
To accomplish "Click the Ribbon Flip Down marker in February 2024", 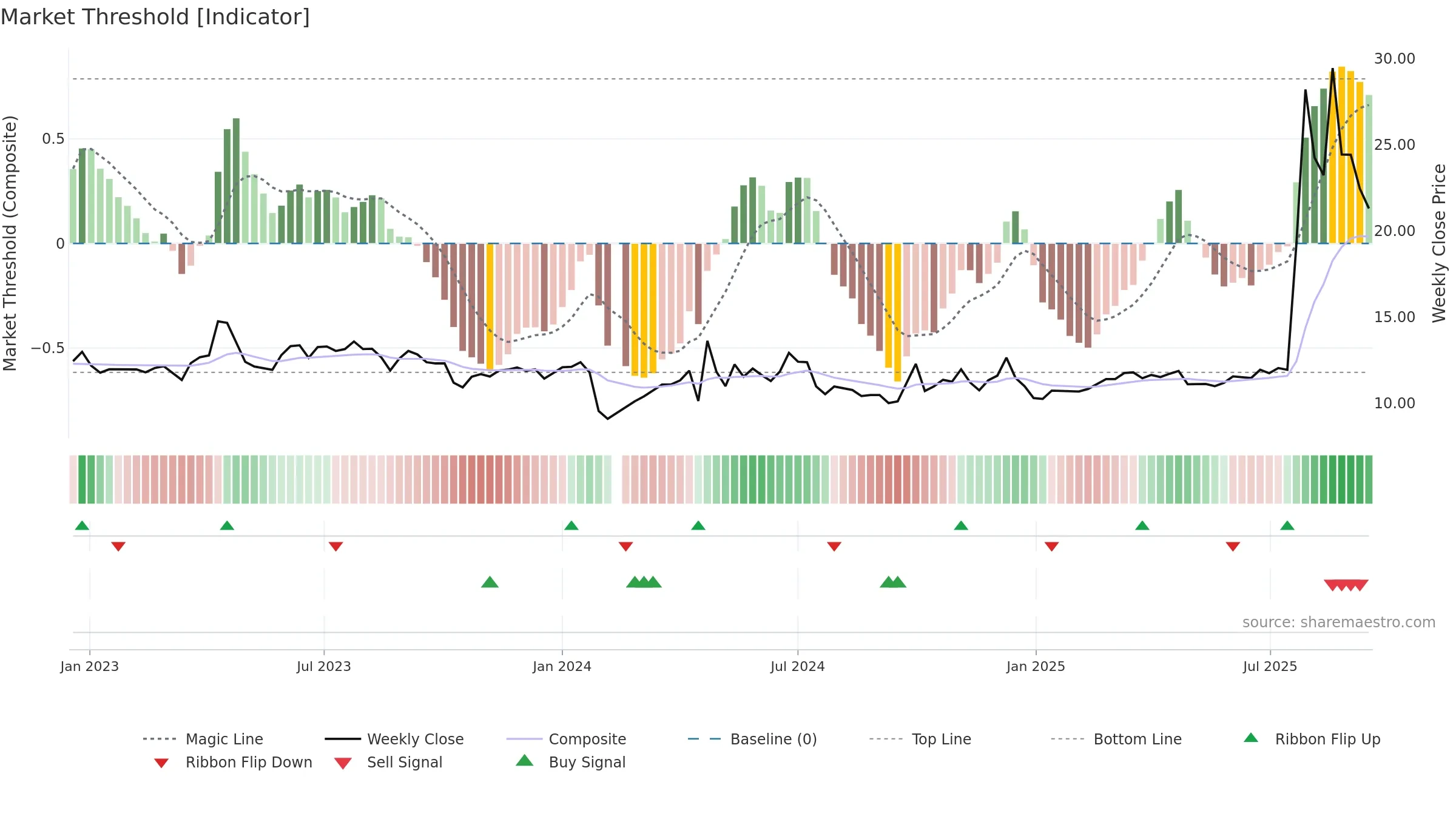I will pos(625,547).
